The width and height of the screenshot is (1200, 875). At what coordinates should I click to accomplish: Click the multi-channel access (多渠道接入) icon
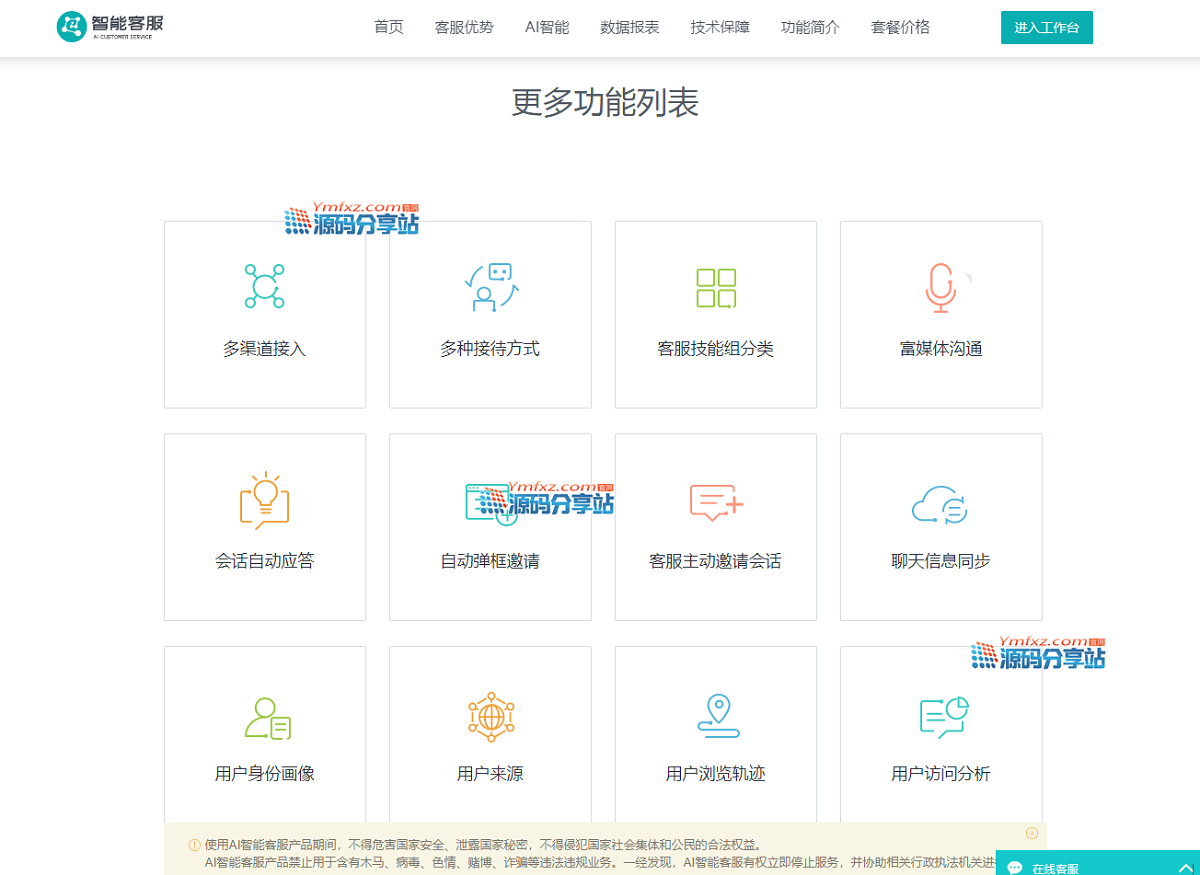(264, 286)
